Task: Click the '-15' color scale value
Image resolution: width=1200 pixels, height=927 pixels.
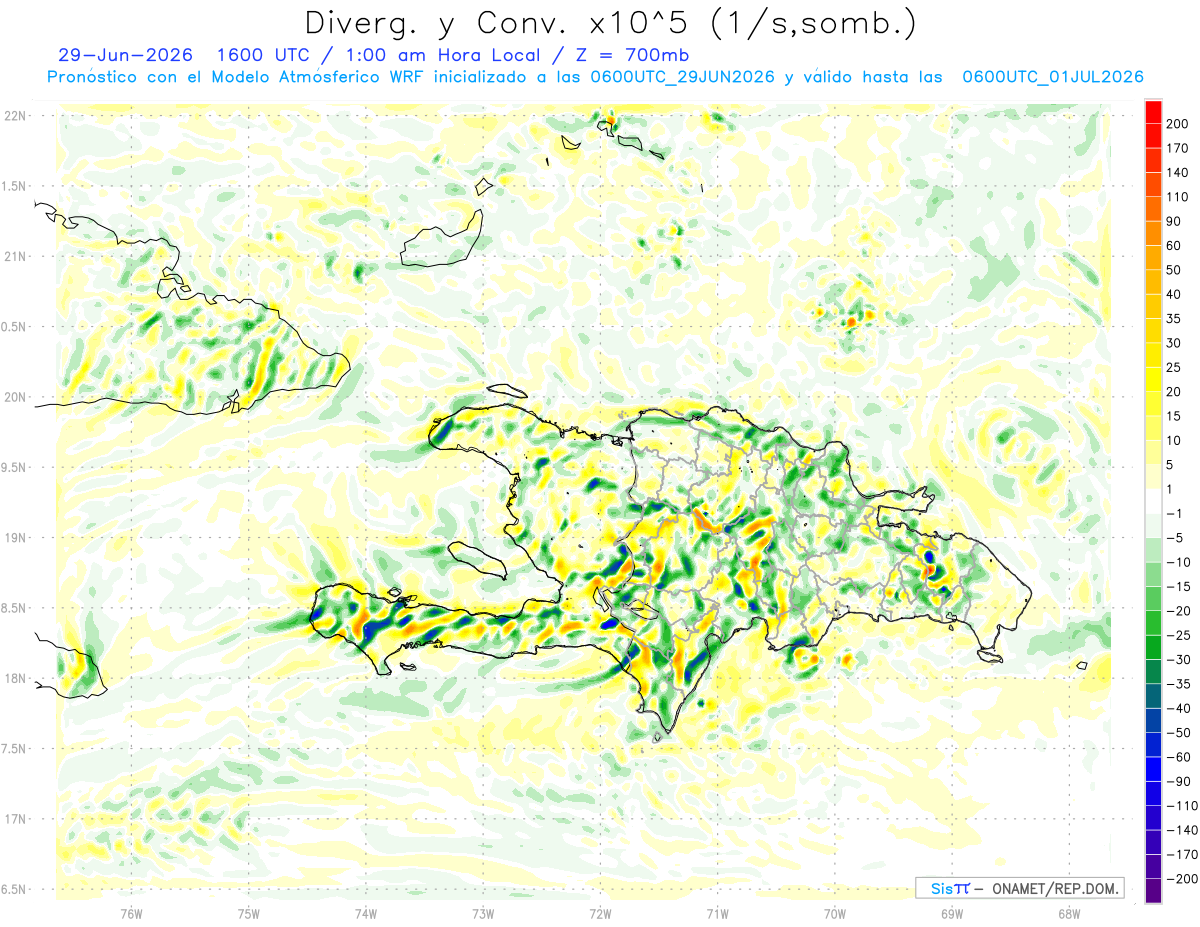Action: pyautogui.click(x=1177, y=586)
